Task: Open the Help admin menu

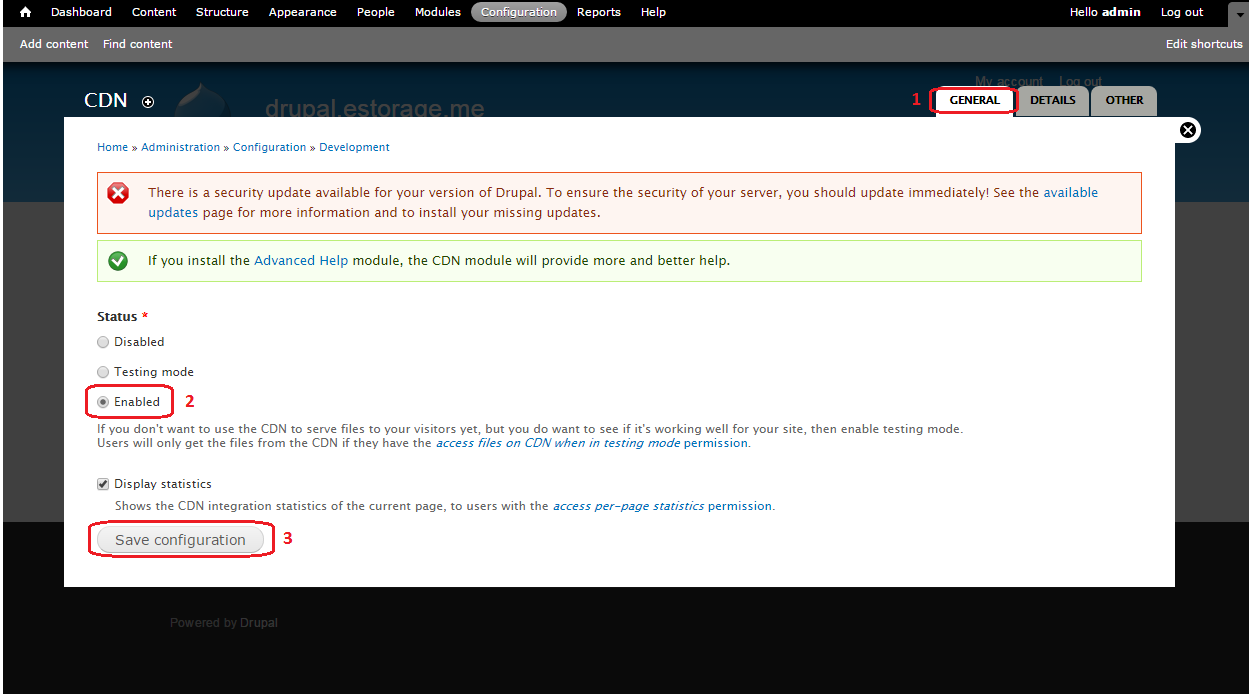Action: 653,12
